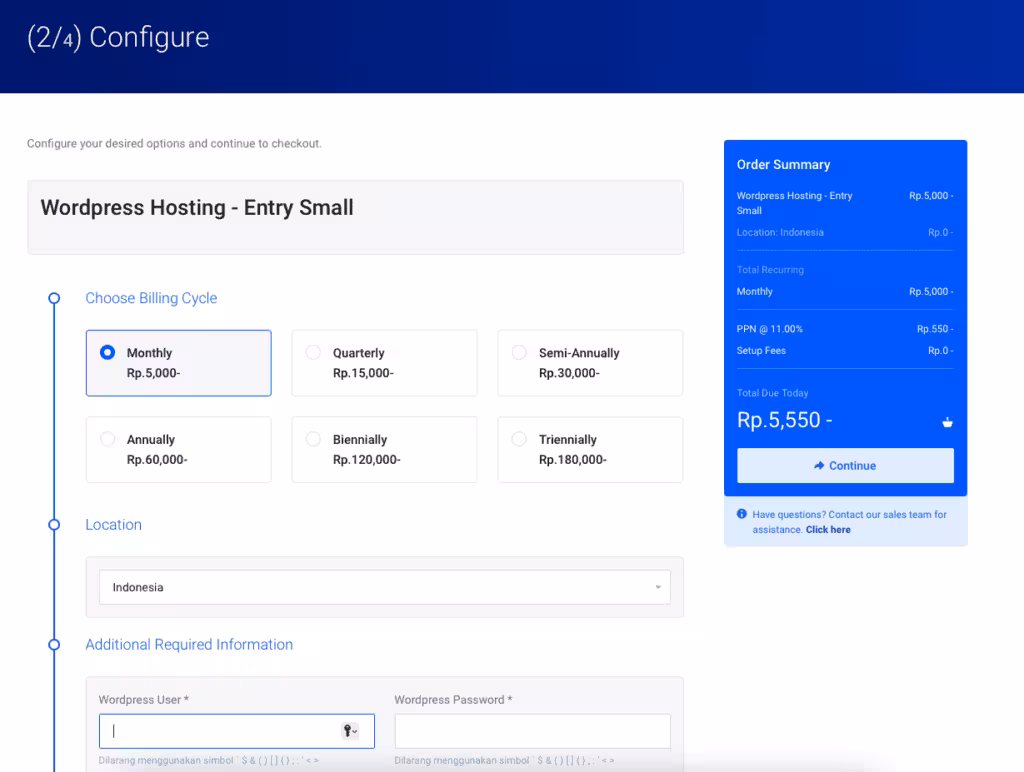
Task: Click the 'Location' section heading
Action: tap(114, 524)
